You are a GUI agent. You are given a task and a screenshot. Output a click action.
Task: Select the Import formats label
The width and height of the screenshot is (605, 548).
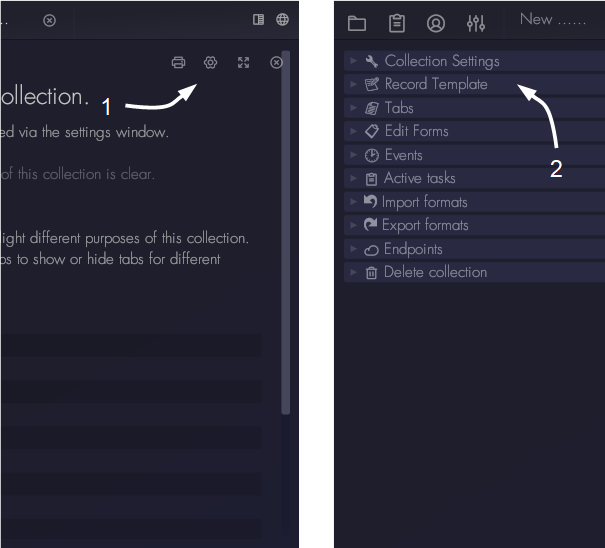point(424,202)
